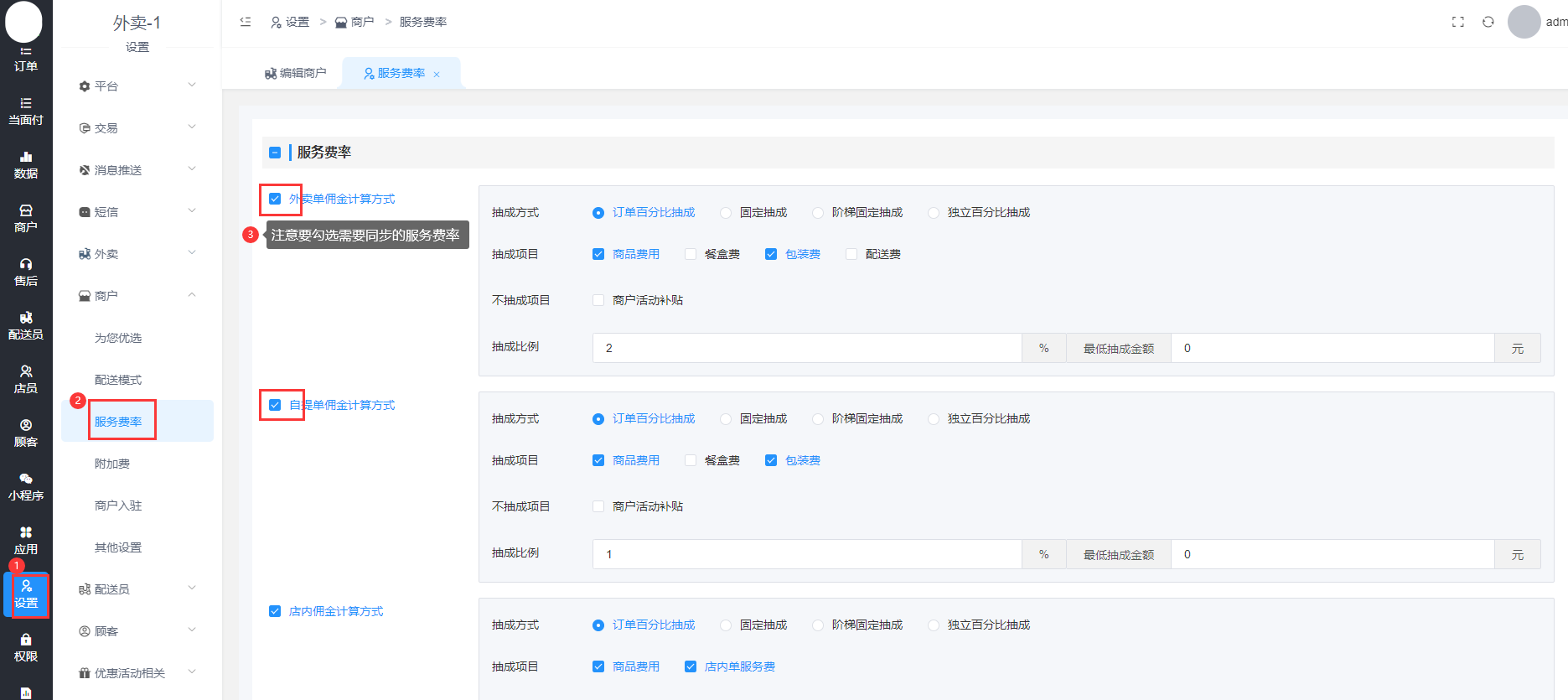The height and width of the screenshot is (700, 1568).
Task: Collapse the sidebar menu with fold icon
Action: coord(246,22)
